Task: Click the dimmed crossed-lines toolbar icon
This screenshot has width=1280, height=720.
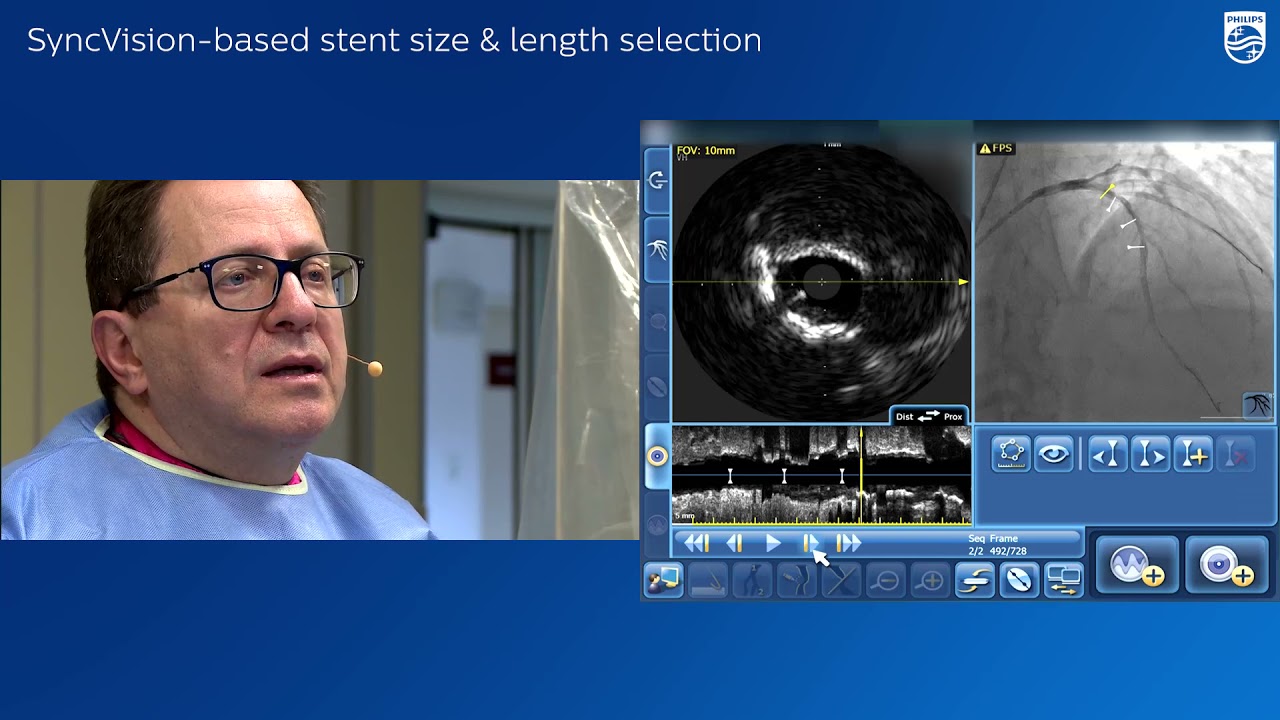Action: tap(841, 580)
